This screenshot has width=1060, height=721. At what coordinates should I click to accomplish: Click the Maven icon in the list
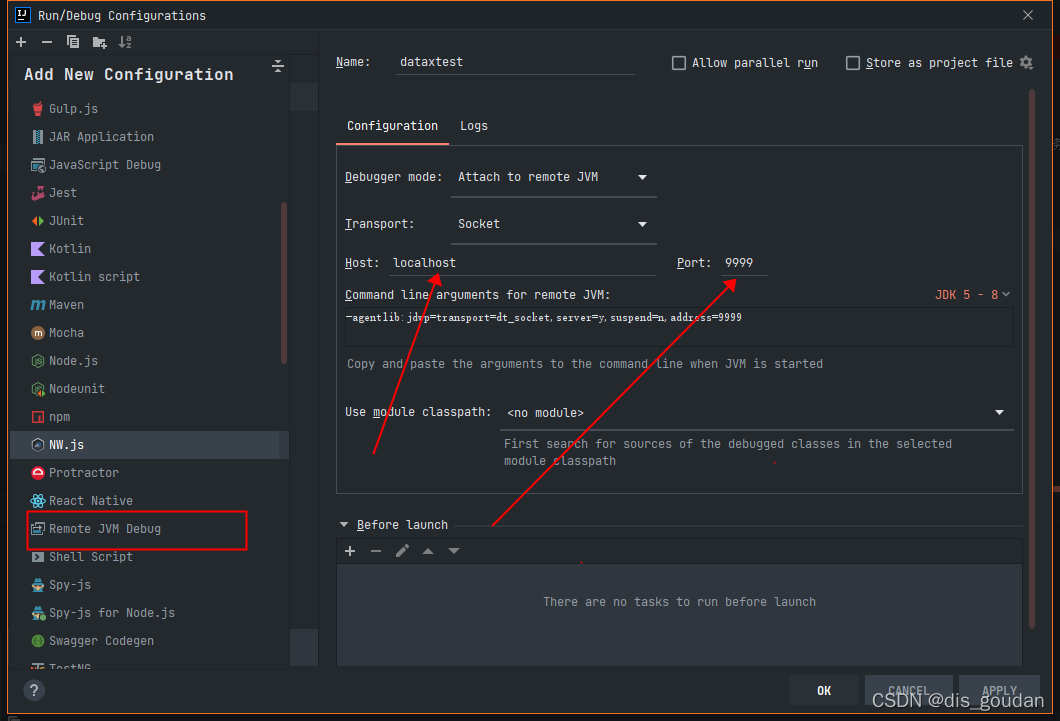(x=38, y=305)
